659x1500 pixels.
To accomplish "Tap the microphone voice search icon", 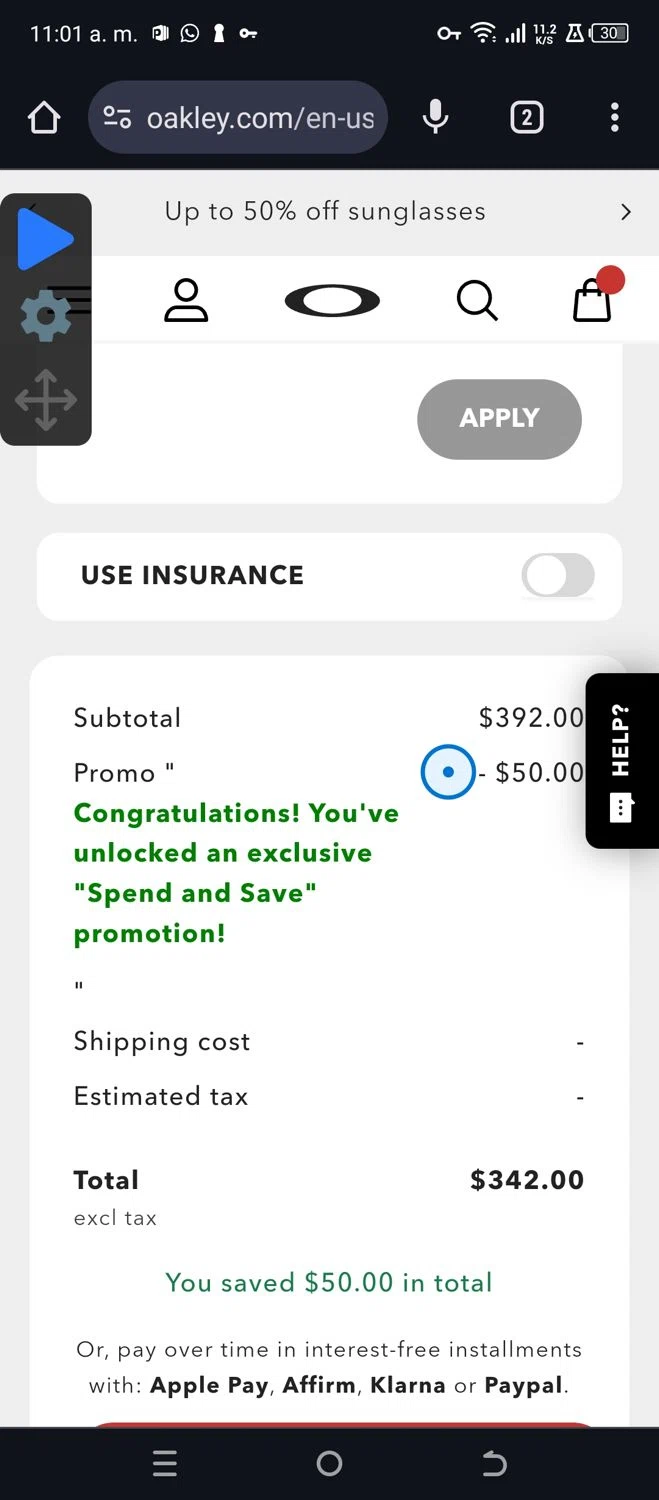I will (435, 118).
